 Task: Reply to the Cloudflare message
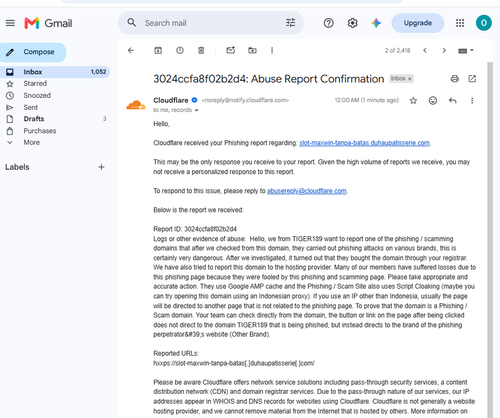452,100
